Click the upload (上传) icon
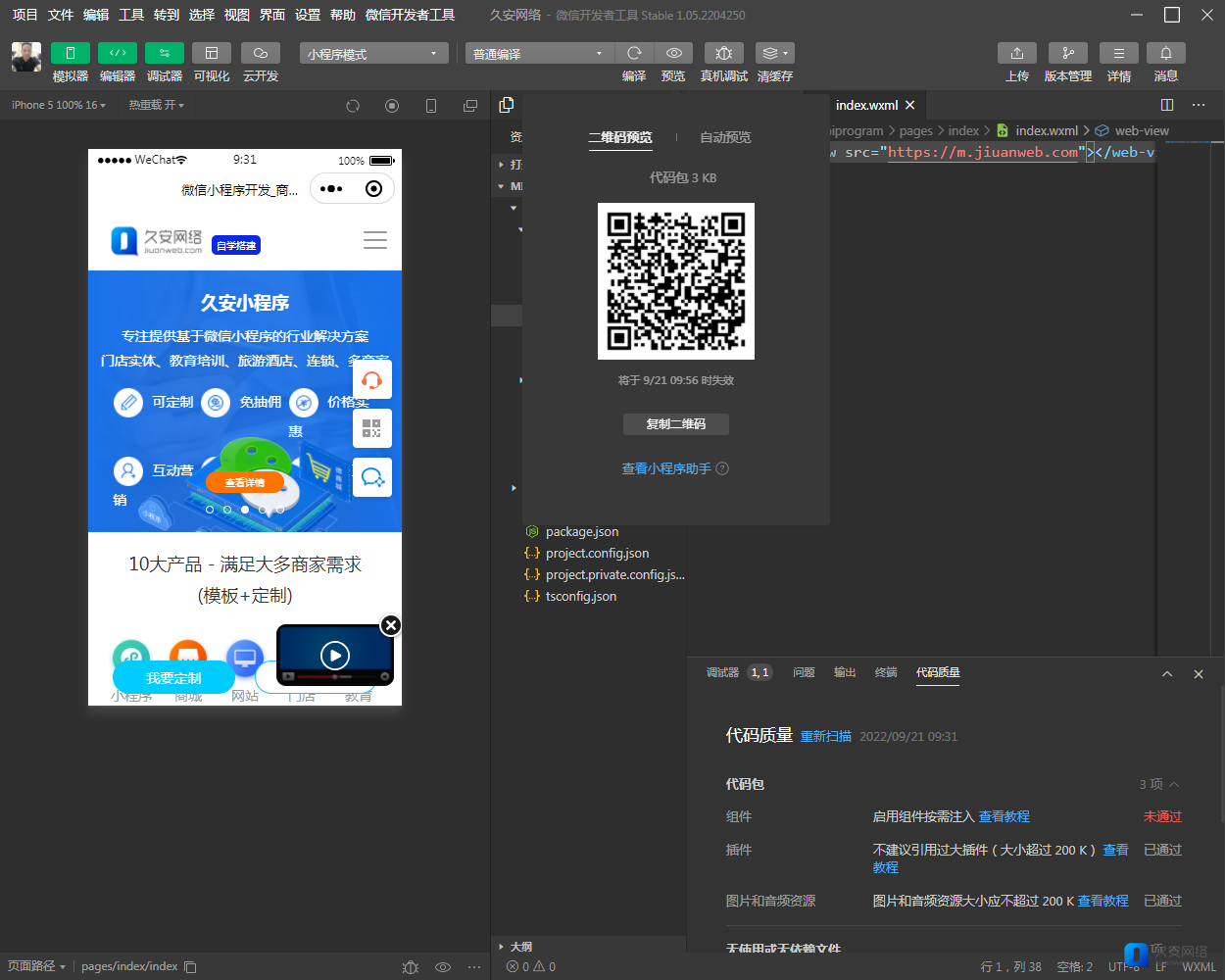The image size is (1225, 980). pos(1017,53)
